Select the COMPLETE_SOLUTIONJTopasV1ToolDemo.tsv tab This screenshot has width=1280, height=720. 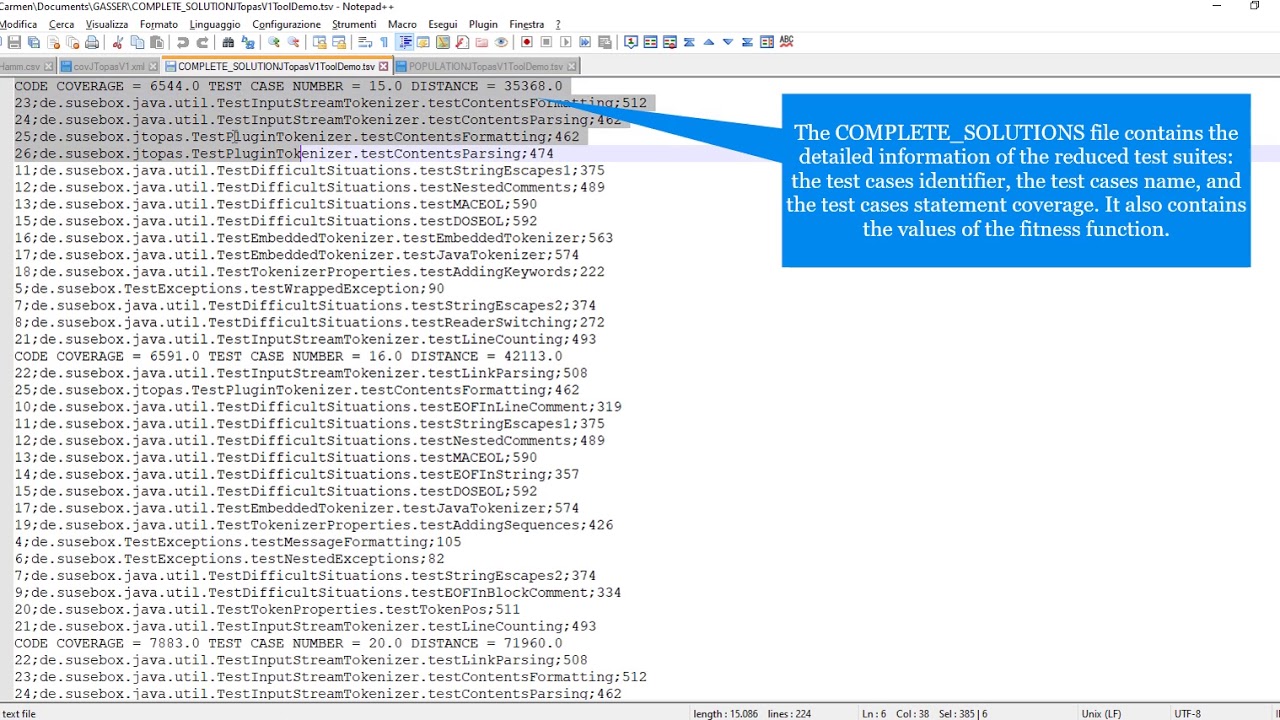coord(276,67)
